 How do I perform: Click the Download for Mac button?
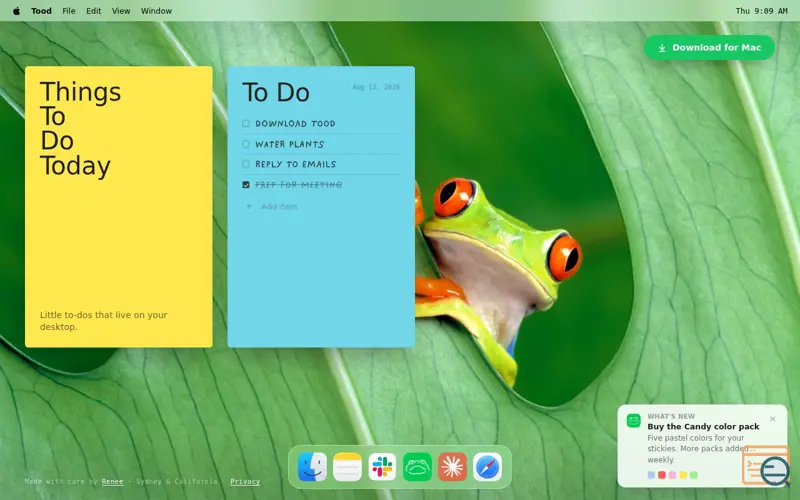coord(709,47)
